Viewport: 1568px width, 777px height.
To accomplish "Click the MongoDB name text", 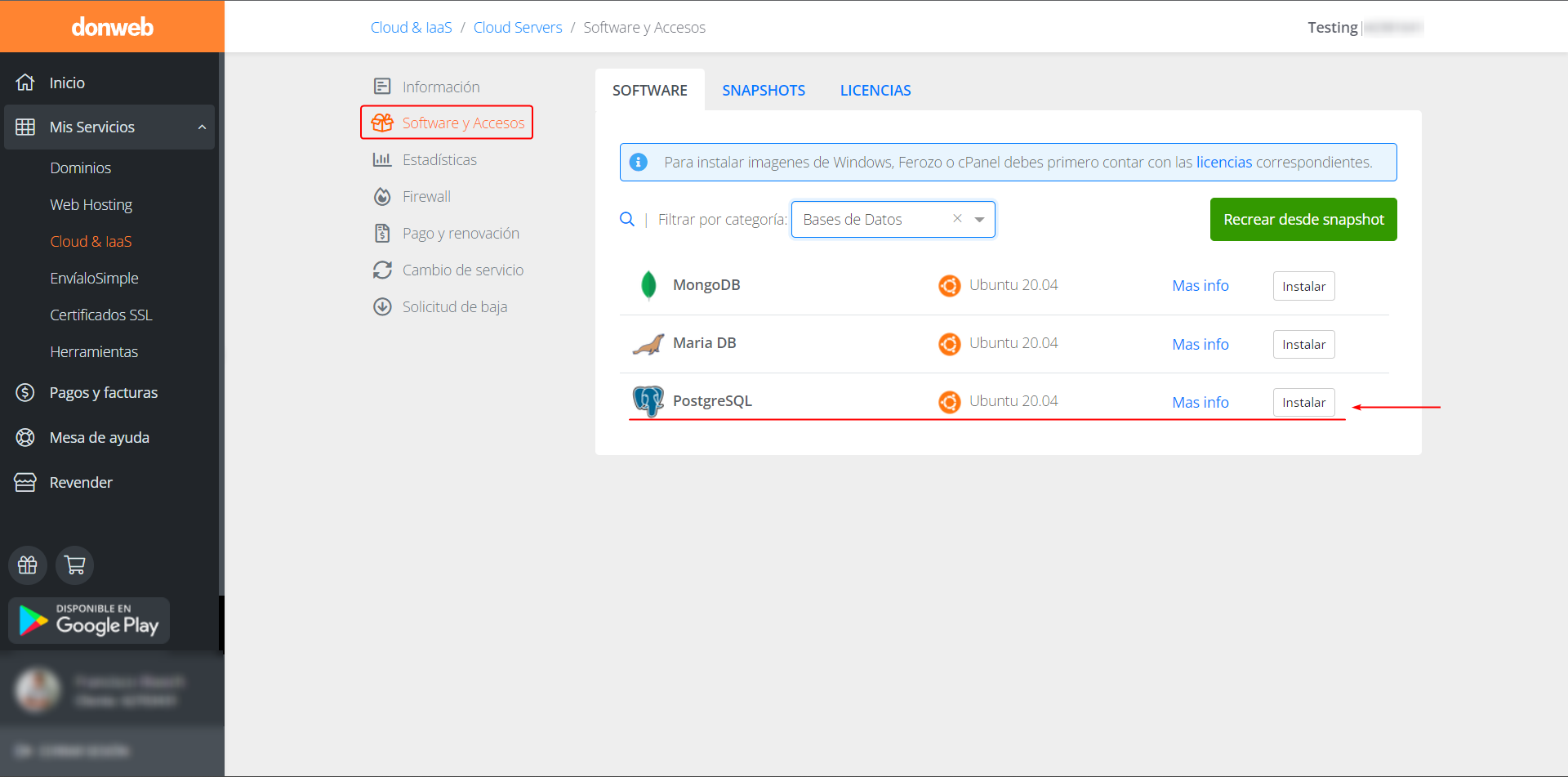I will 706,284.
